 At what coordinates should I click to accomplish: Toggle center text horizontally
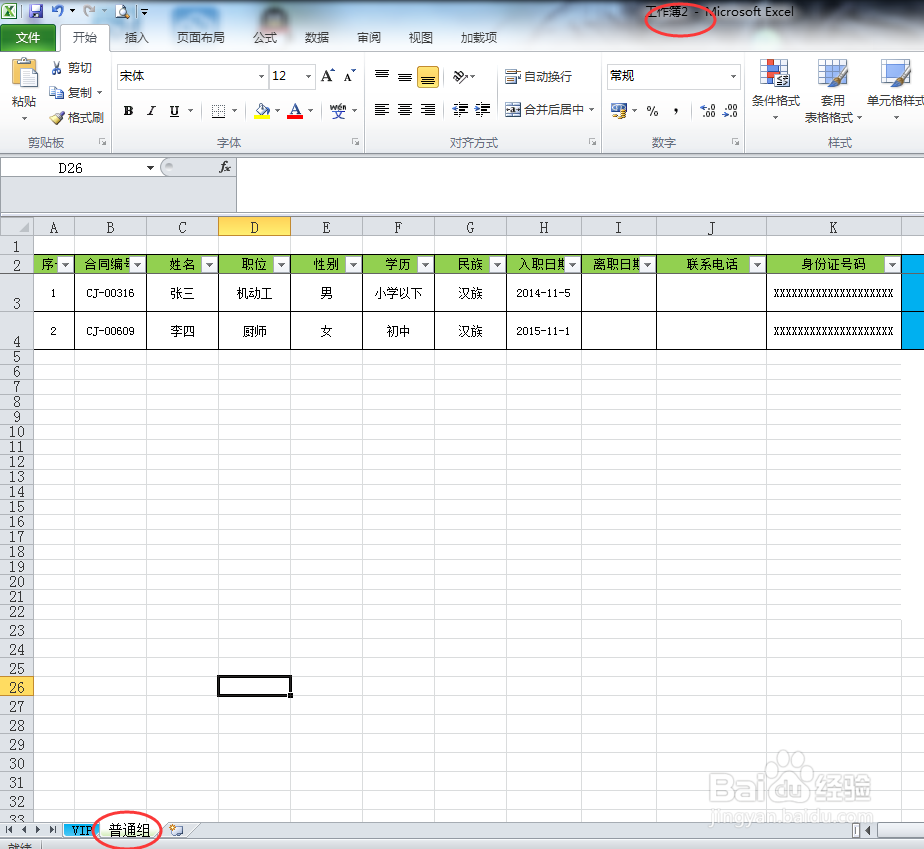pos(405,110)
